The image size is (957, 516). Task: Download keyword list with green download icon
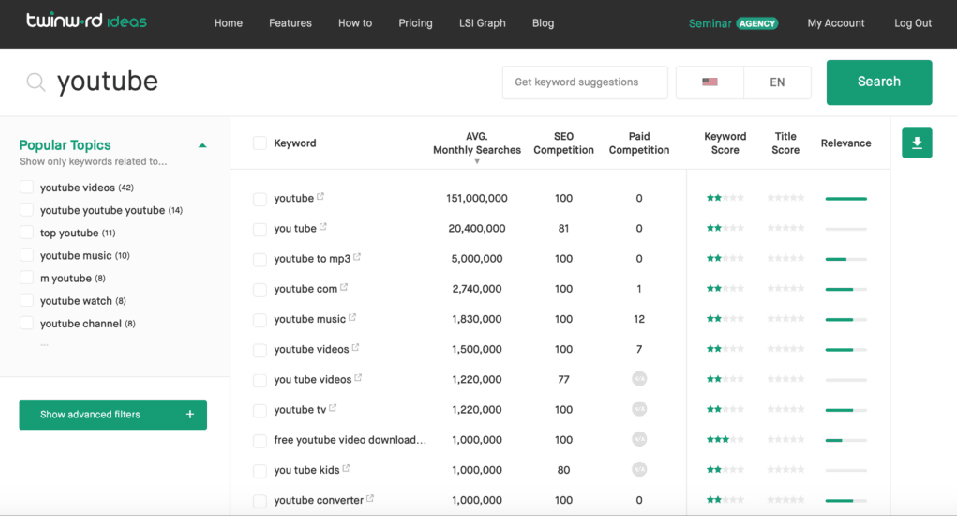pos(917,143)
